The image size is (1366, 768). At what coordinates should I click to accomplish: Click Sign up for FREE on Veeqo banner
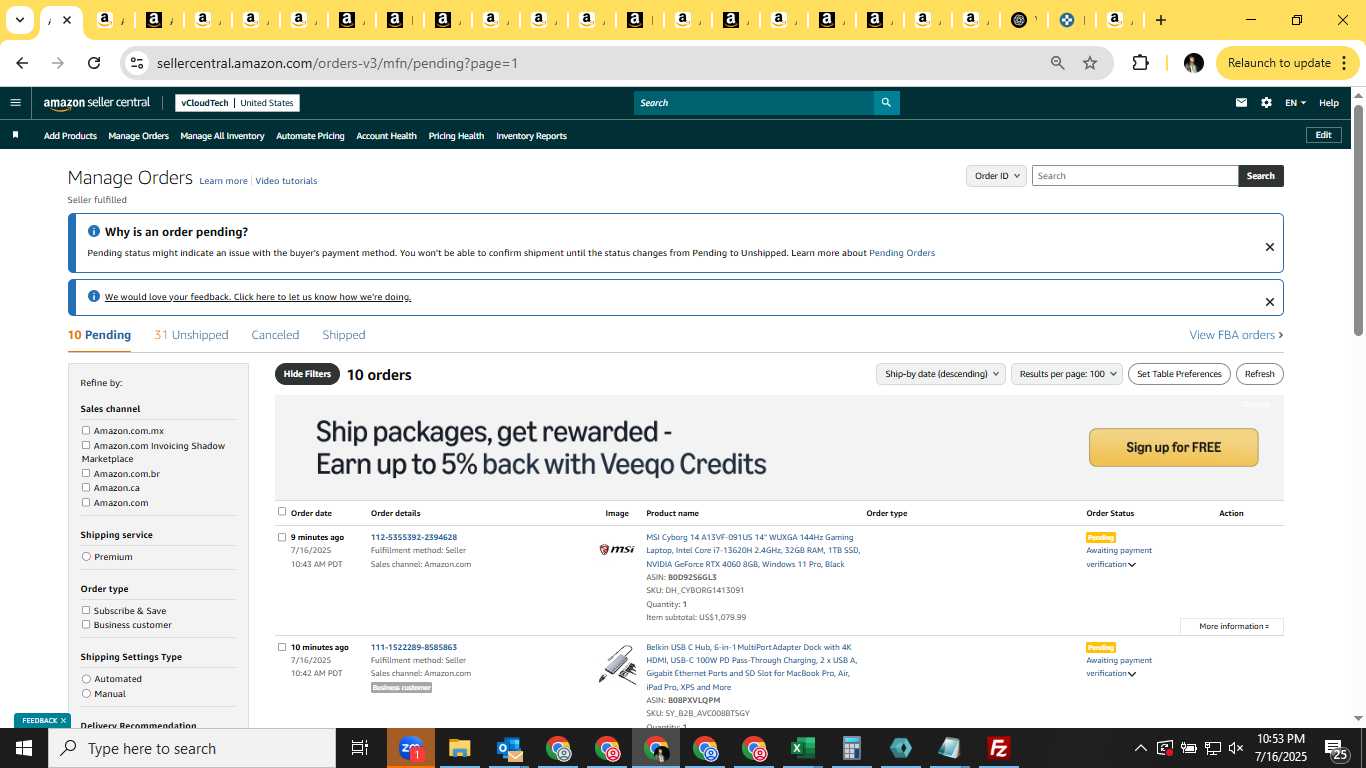[x=1173, y=447]
